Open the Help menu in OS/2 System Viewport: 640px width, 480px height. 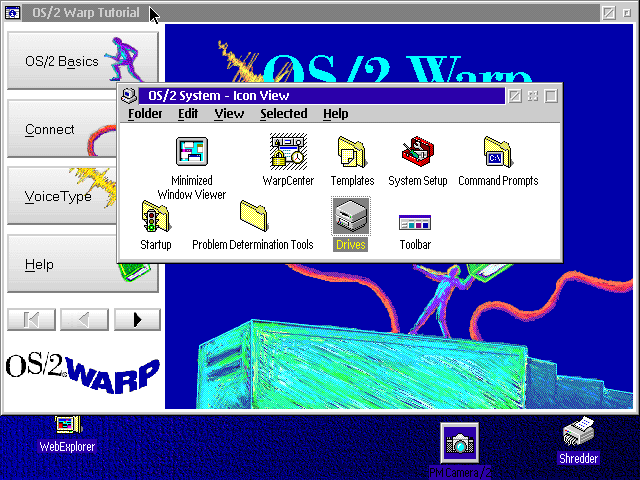tap(336, 113)
